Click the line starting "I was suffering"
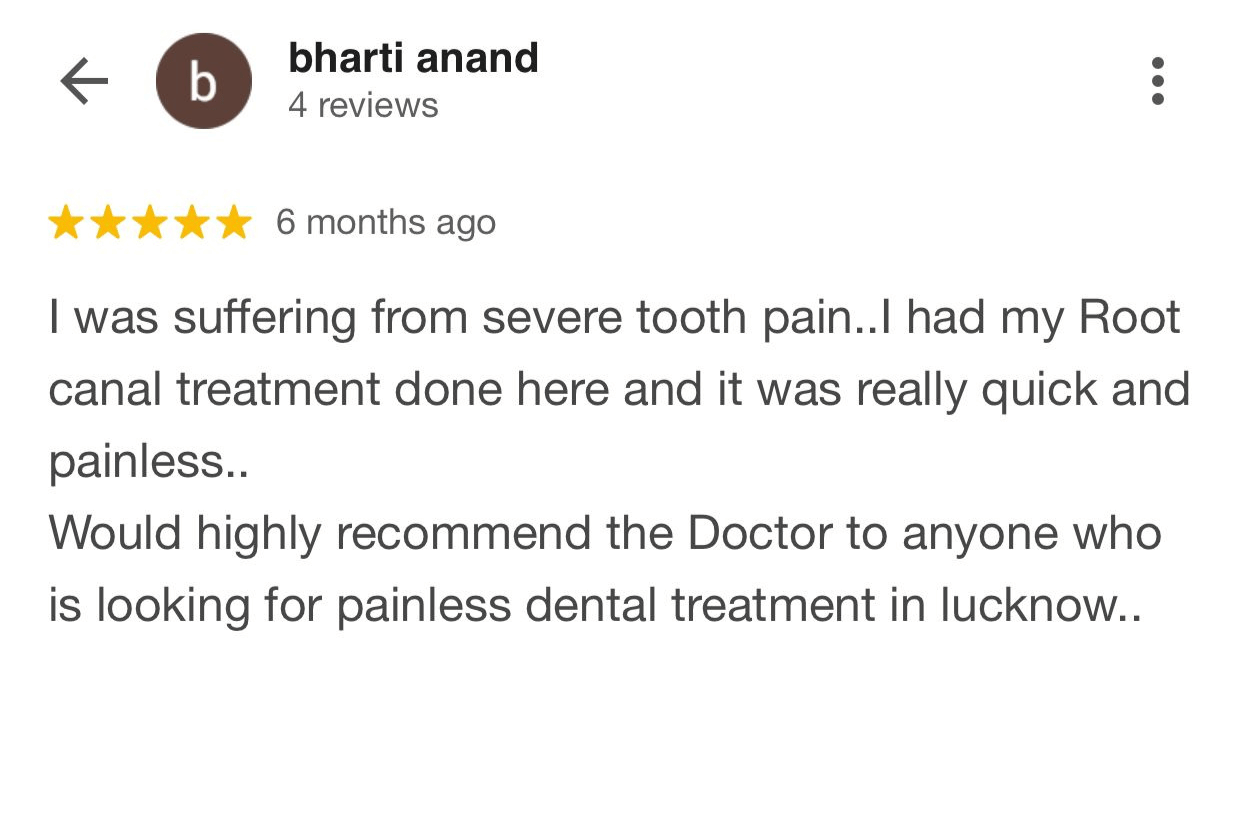 (614, 319)
